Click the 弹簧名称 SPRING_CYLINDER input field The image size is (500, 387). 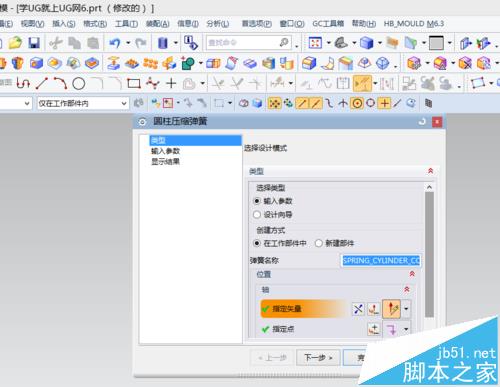(x=381, y=261)
